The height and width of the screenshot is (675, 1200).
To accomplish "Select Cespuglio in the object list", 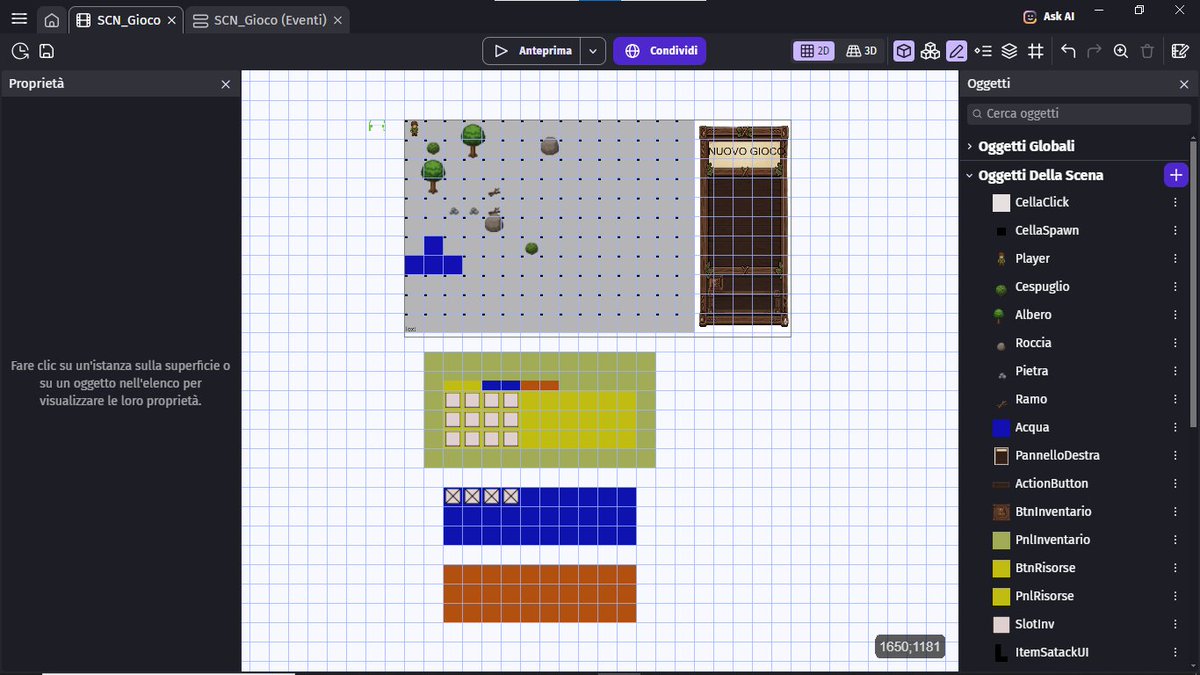I will click(1042, 286).
